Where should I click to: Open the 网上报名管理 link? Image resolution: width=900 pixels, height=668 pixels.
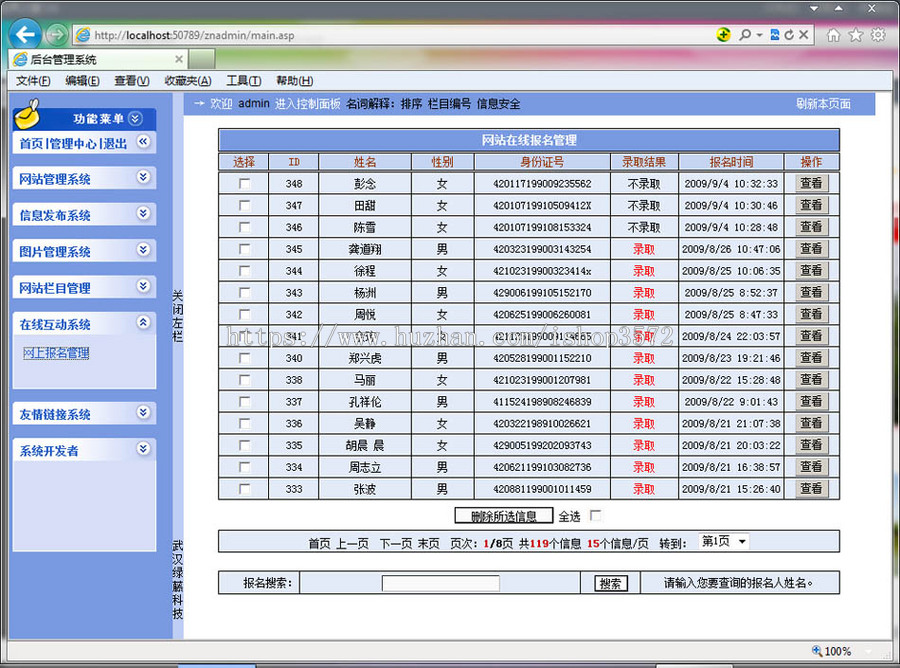(x=56, y=353)
